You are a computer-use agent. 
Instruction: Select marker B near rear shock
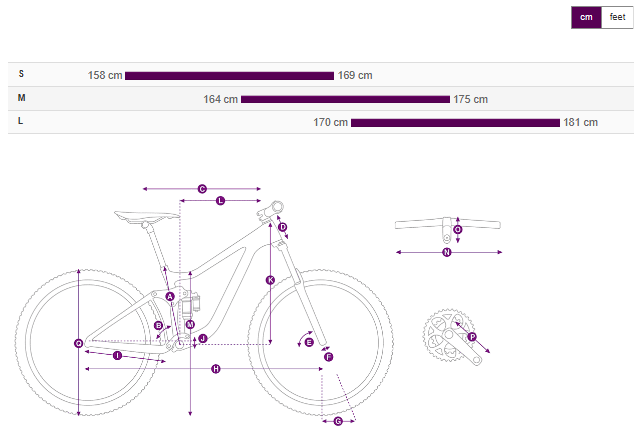[x=158, y=326]
